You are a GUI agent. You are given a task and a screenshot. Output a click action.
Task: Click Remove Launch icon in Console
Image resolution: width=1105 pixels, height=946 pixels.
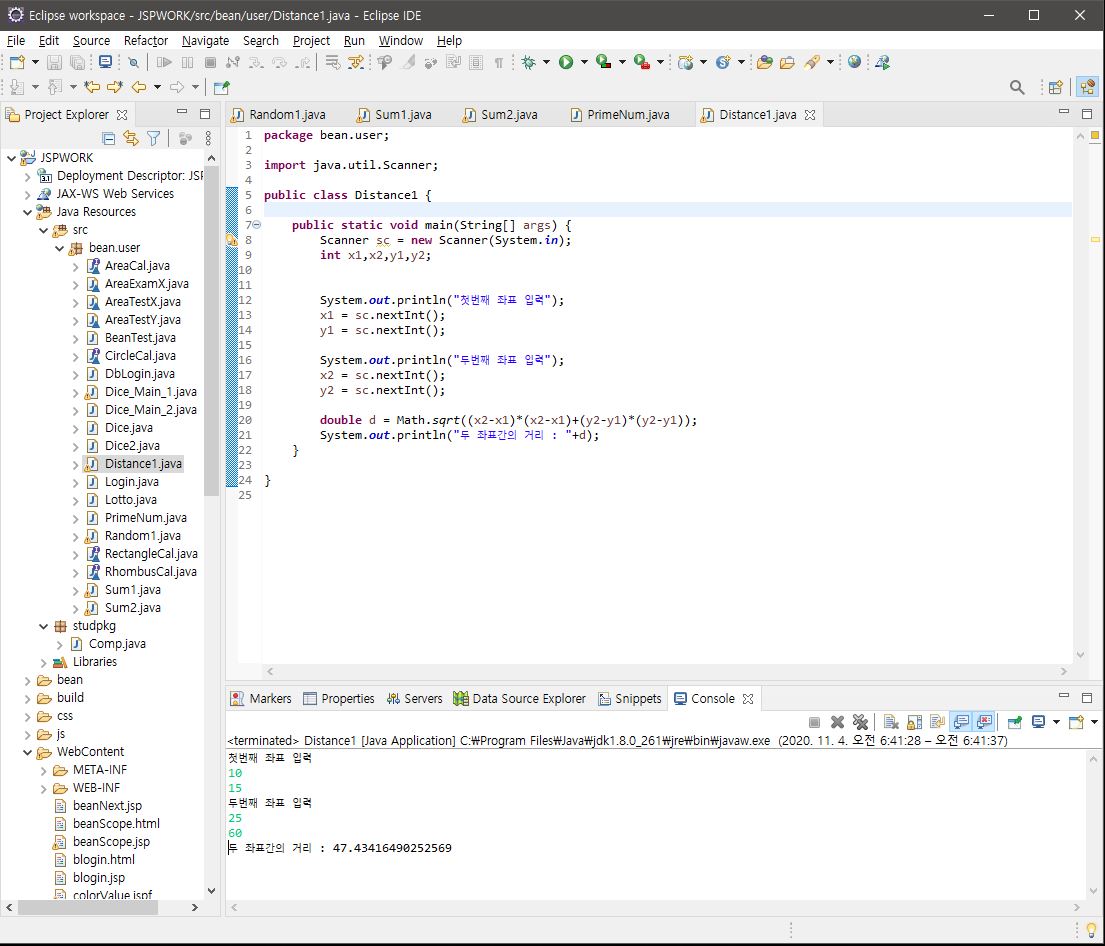[x=837, y=722]
